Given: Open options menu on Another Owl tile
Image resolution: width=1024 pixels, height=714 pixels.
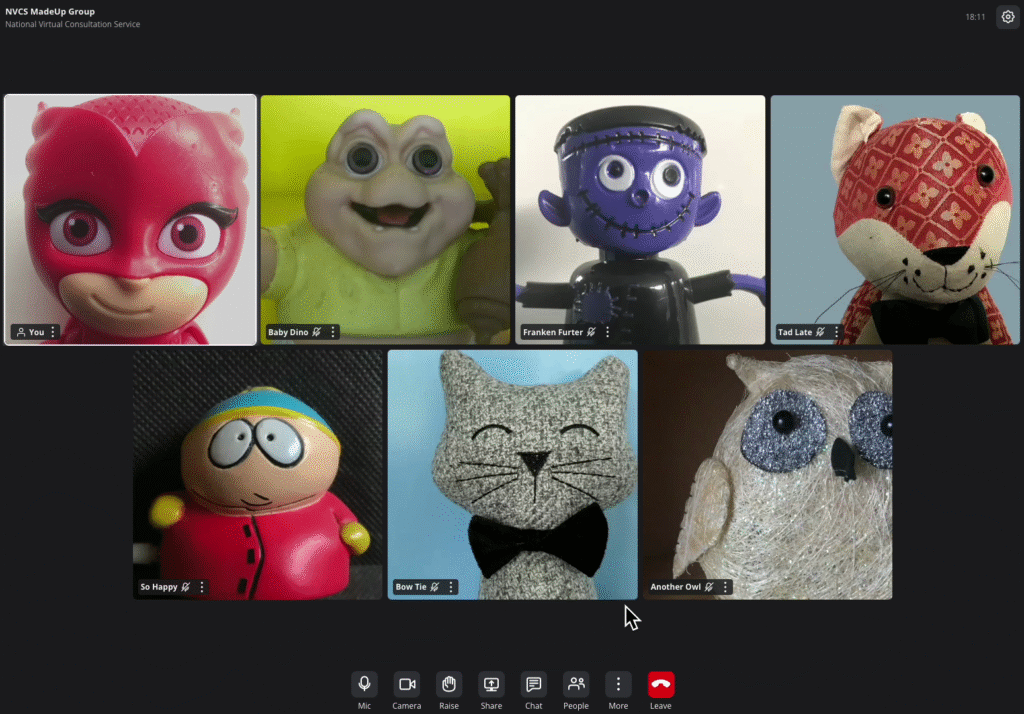Looking at the screenshot, I should pos(725,587).
